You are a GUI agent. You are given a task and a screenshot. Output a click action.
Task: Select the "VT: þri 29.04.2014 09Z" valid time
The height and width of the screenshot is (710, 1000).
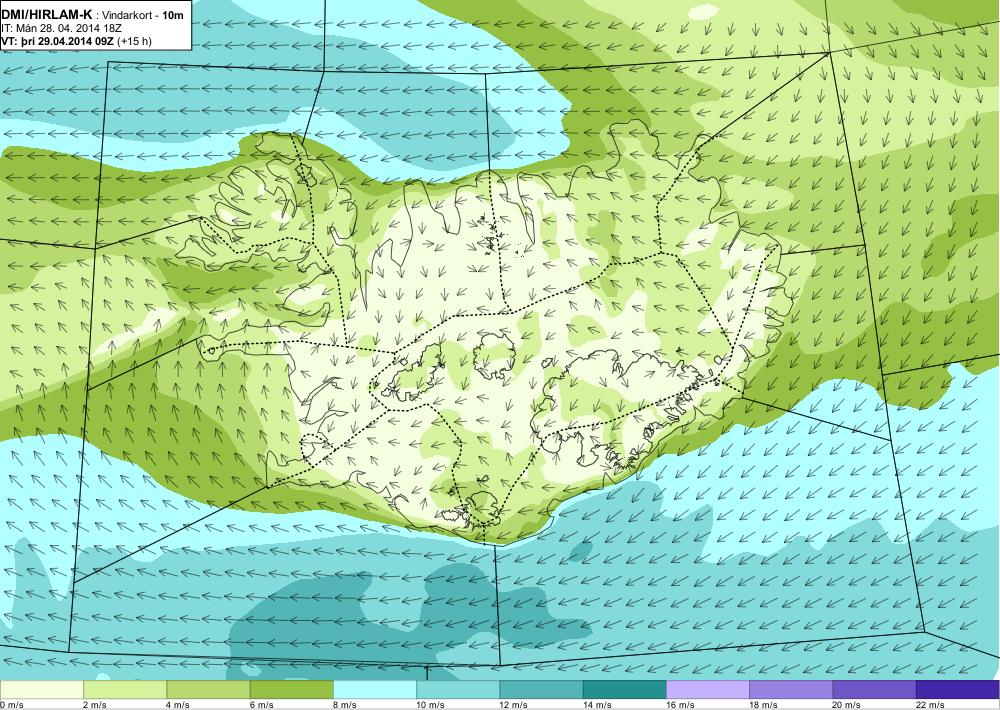pyautogui.click(x=57, y=41)
